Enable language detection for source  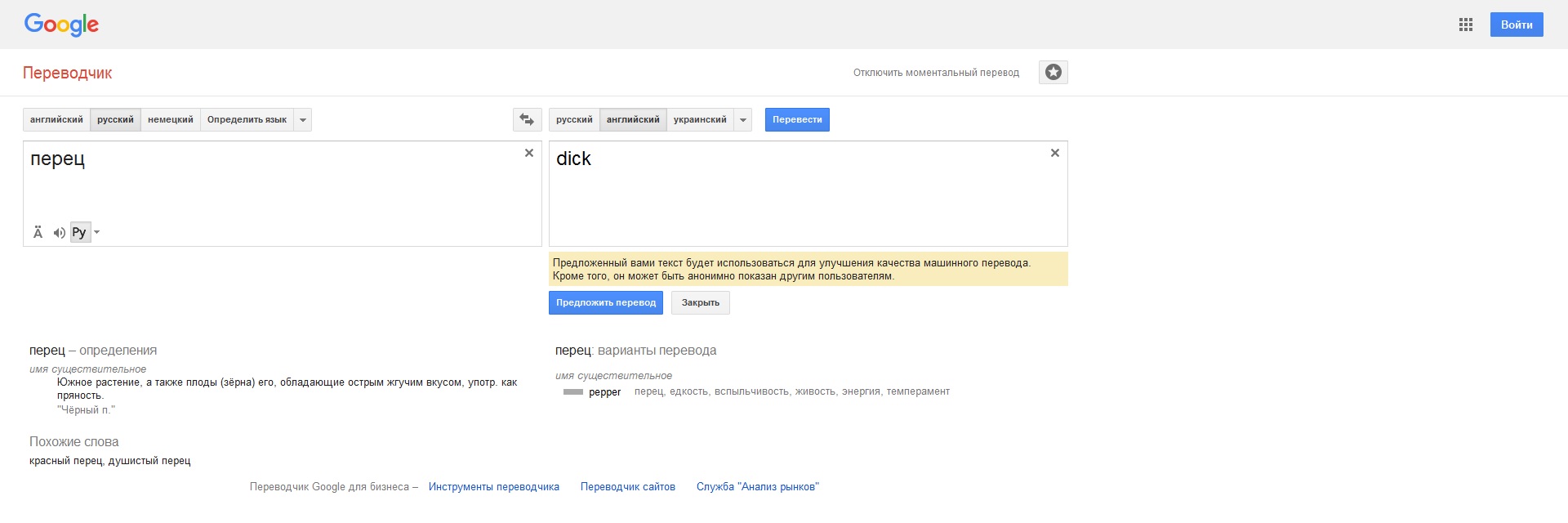click(247, 120)
